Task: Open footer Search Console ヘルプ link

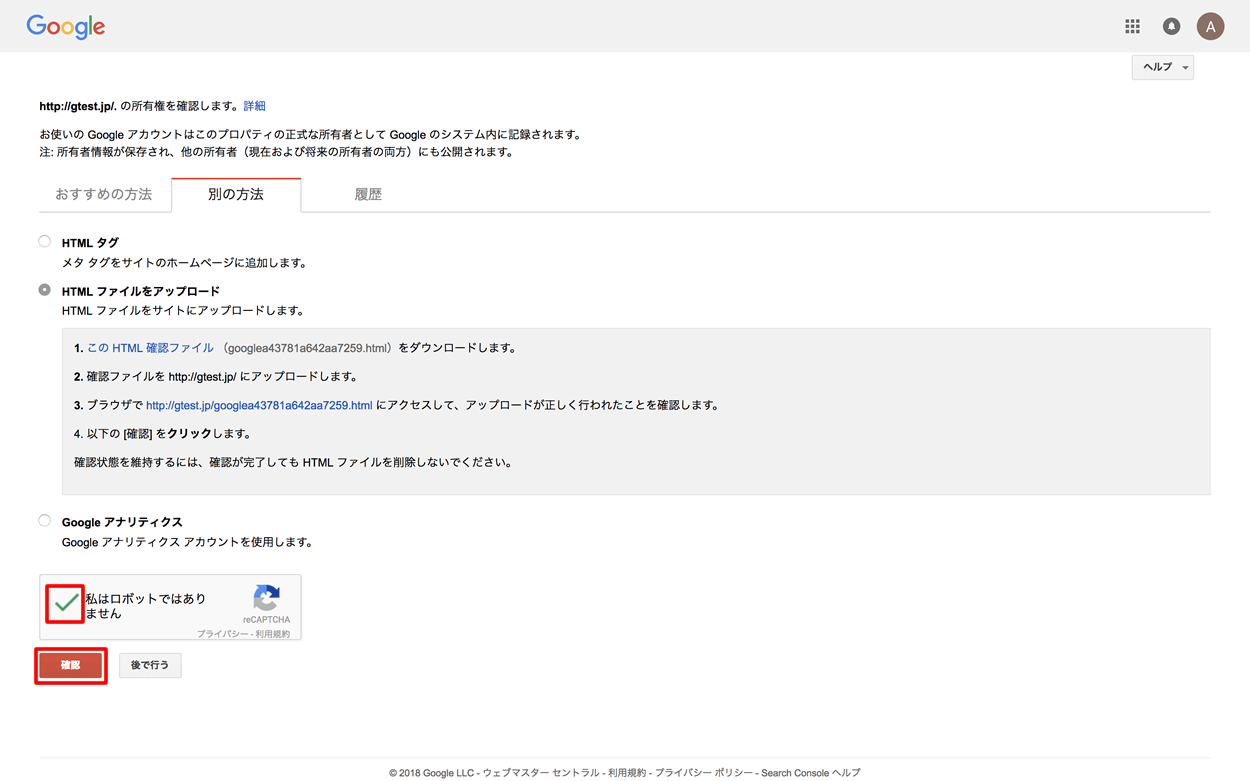Action: click(x=811, y=773)
